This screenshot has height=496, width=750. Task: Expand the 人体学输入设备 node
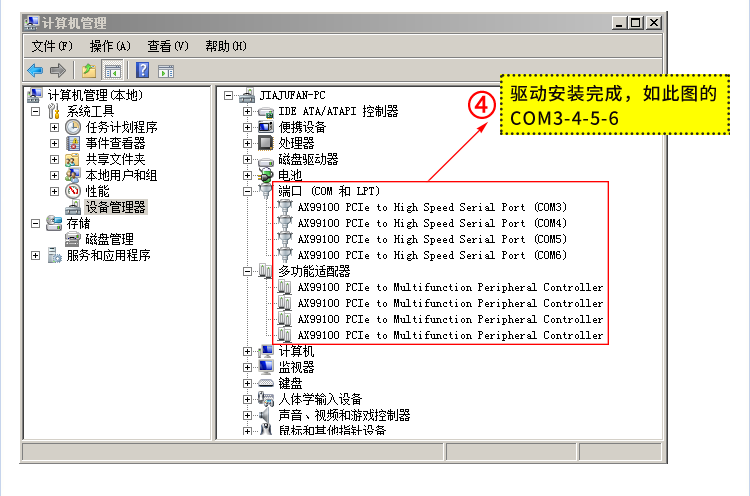point(247,399)
